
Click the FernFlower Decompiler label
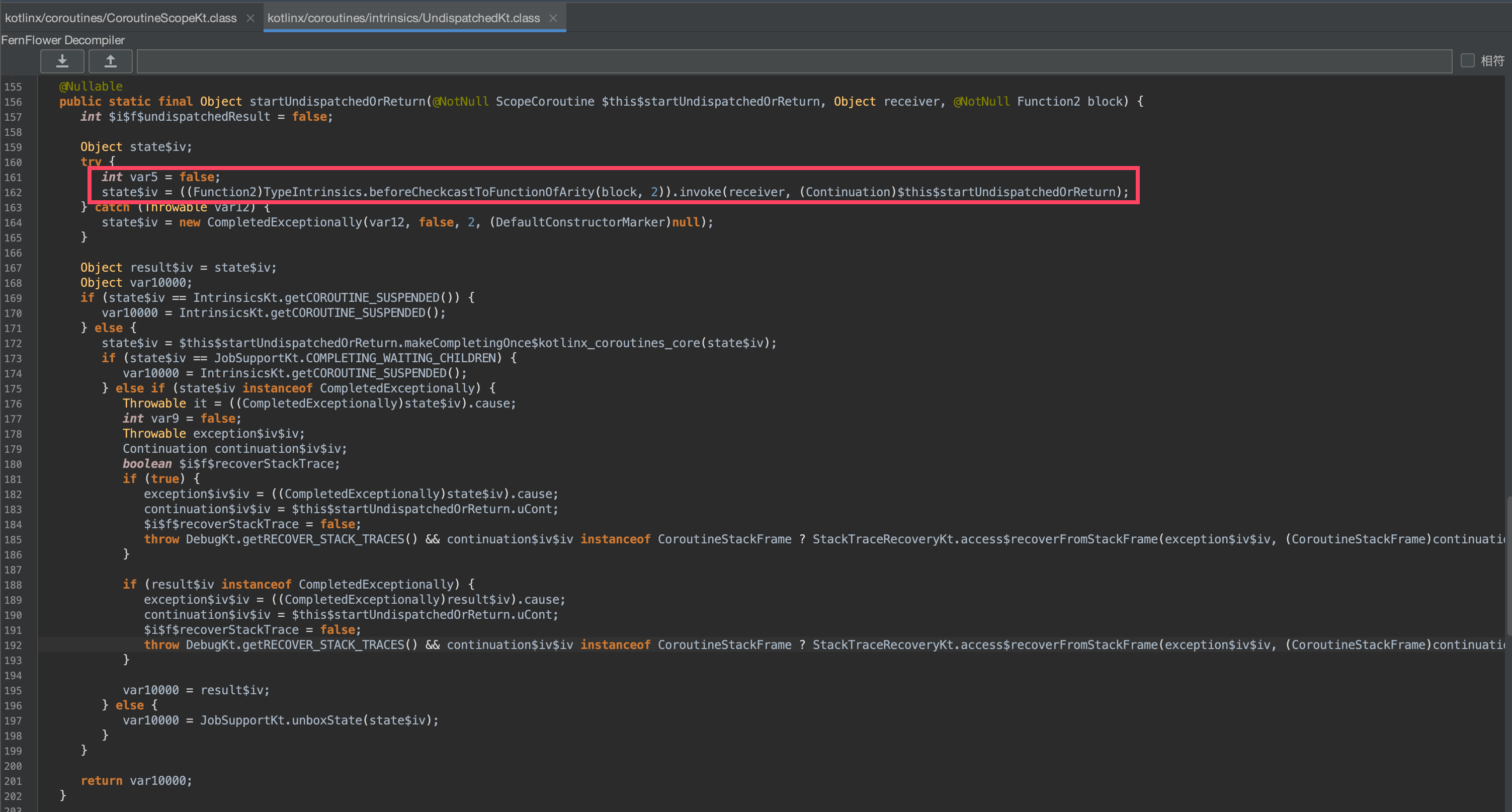click(63, 40)
